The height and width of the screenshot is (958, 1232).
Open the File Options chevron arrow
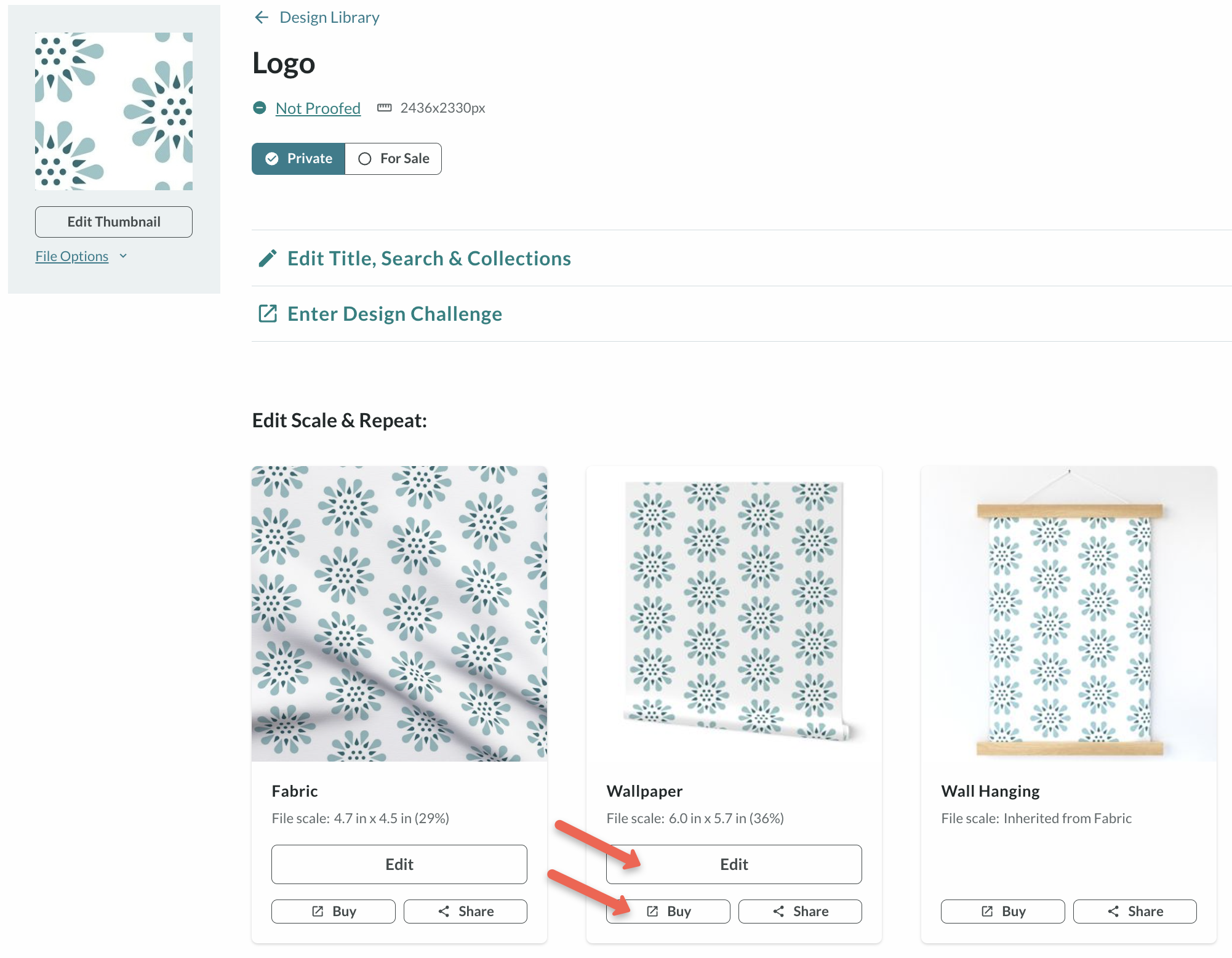(x=123, y=256)
